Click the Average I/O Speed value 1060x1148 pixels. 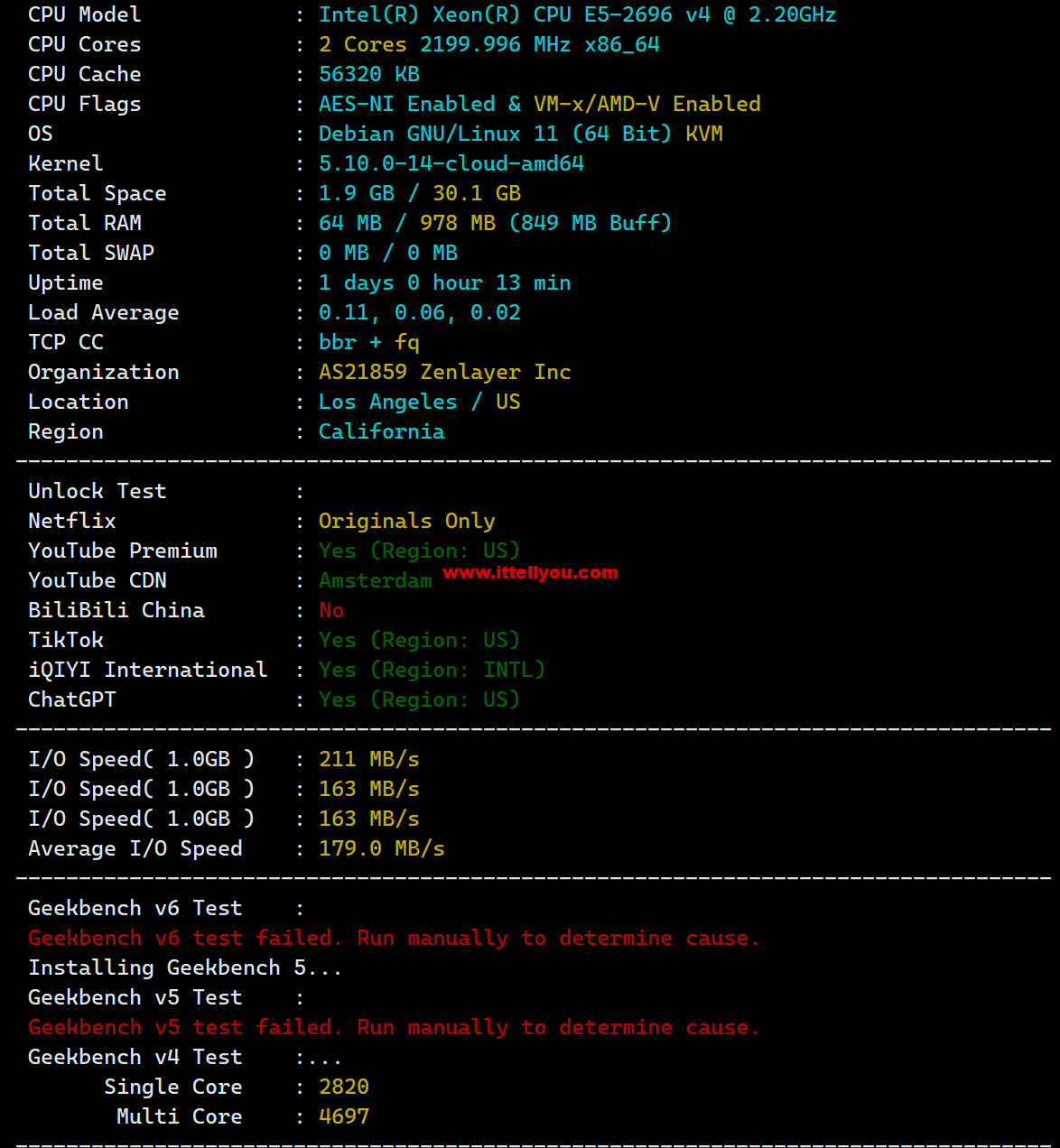coord(381,848)
